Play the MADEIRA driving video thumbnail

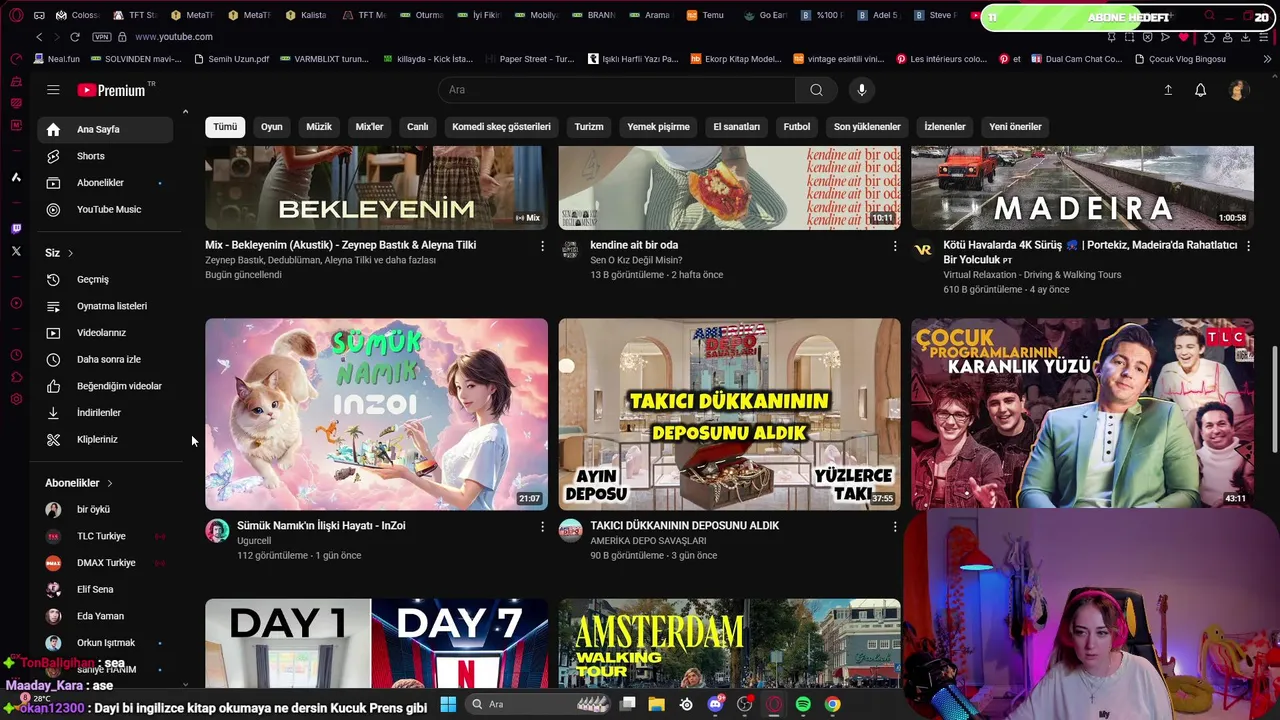click(x=1082, y=188)
